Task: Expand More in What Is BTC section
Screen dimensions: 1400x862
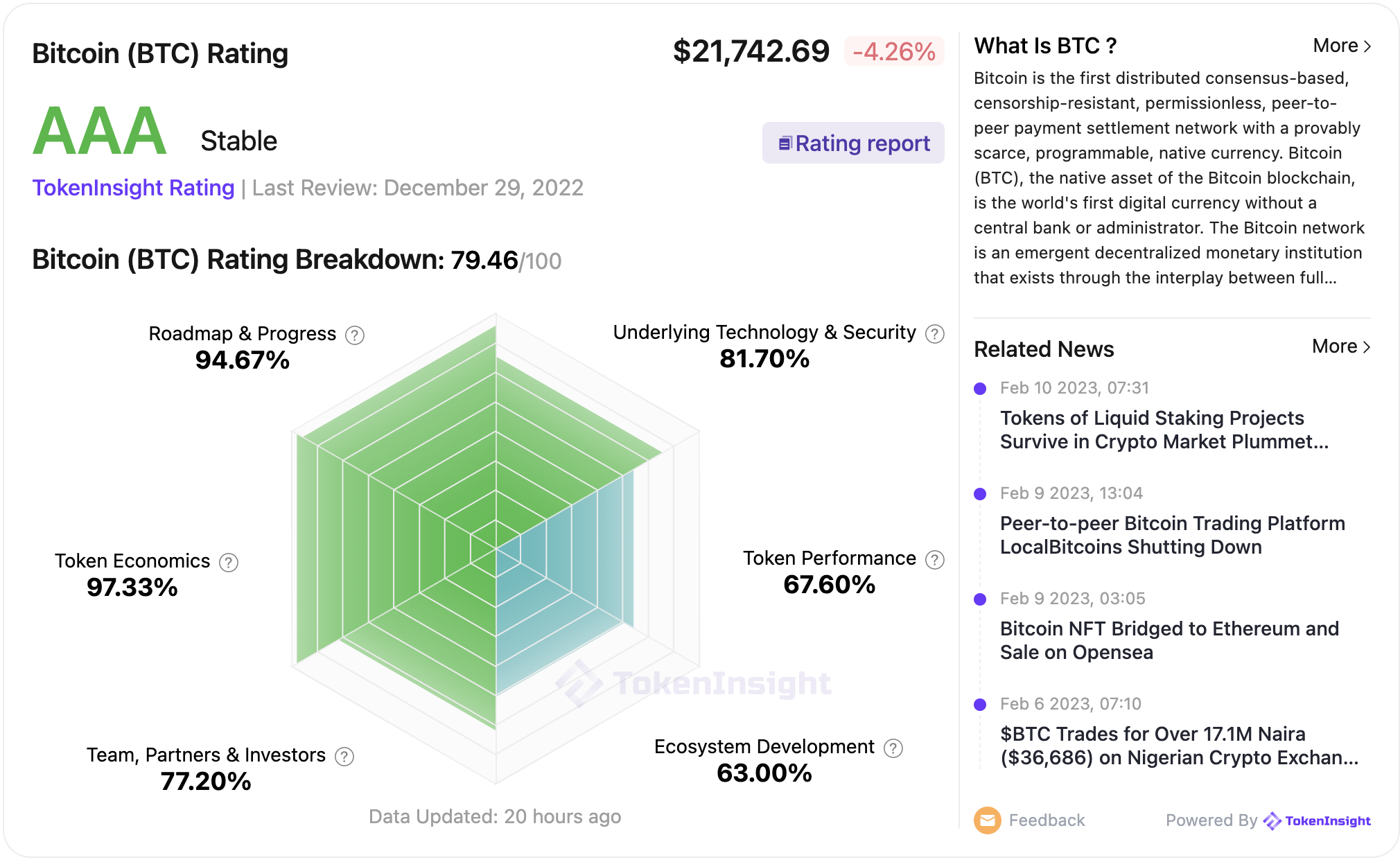Action: pos(1341,46)
